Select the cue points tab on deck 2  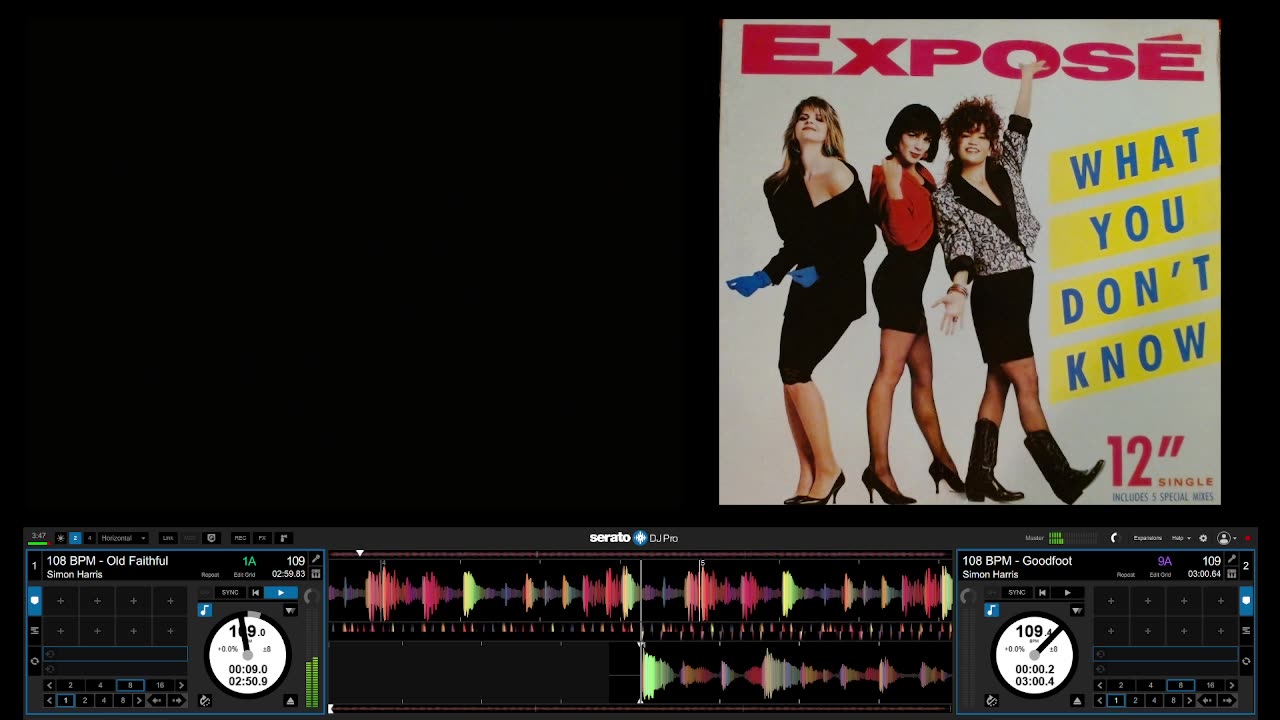(x=1246, y=601)
